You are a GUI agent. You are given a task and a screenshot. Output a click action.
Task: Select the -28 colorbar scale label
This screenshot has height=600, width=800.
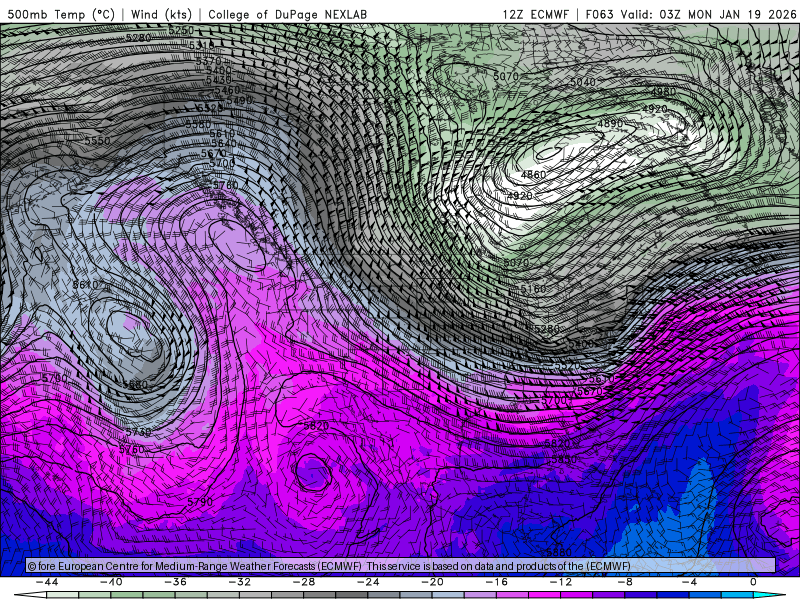pyautogui.click(x=304, y=582)
